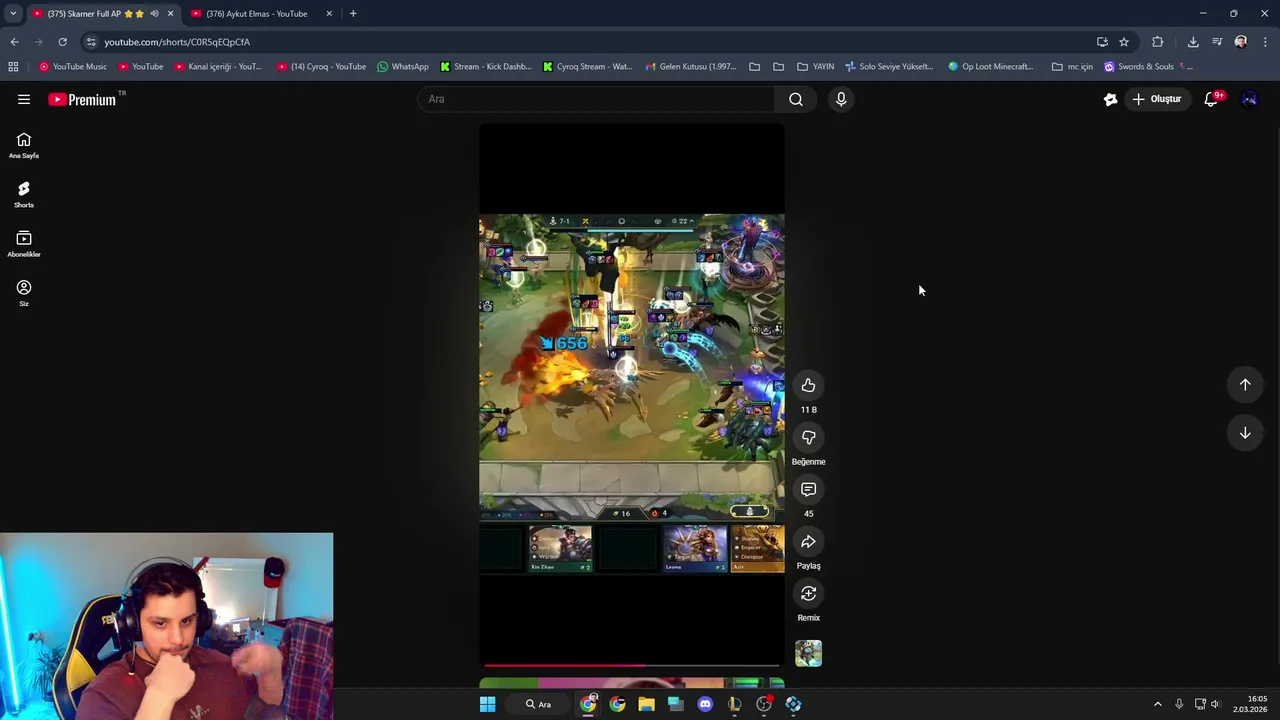The height and width of the screenshot is (720, 1280).
Task: Click the Remix button
Action: click(808, 594)
